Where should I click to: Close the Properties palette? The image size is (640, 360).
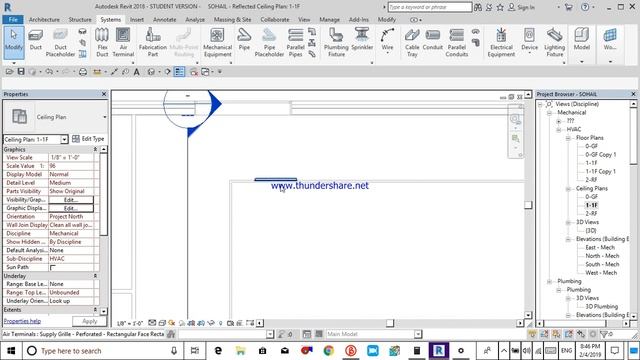point(104,94)
